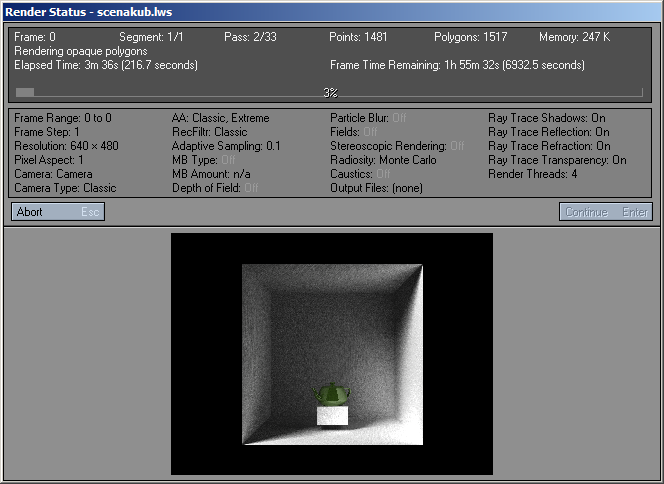Click the Depth of Field: Off label
The width and height of the screenshot is (664, 484).
click(215, 188)
